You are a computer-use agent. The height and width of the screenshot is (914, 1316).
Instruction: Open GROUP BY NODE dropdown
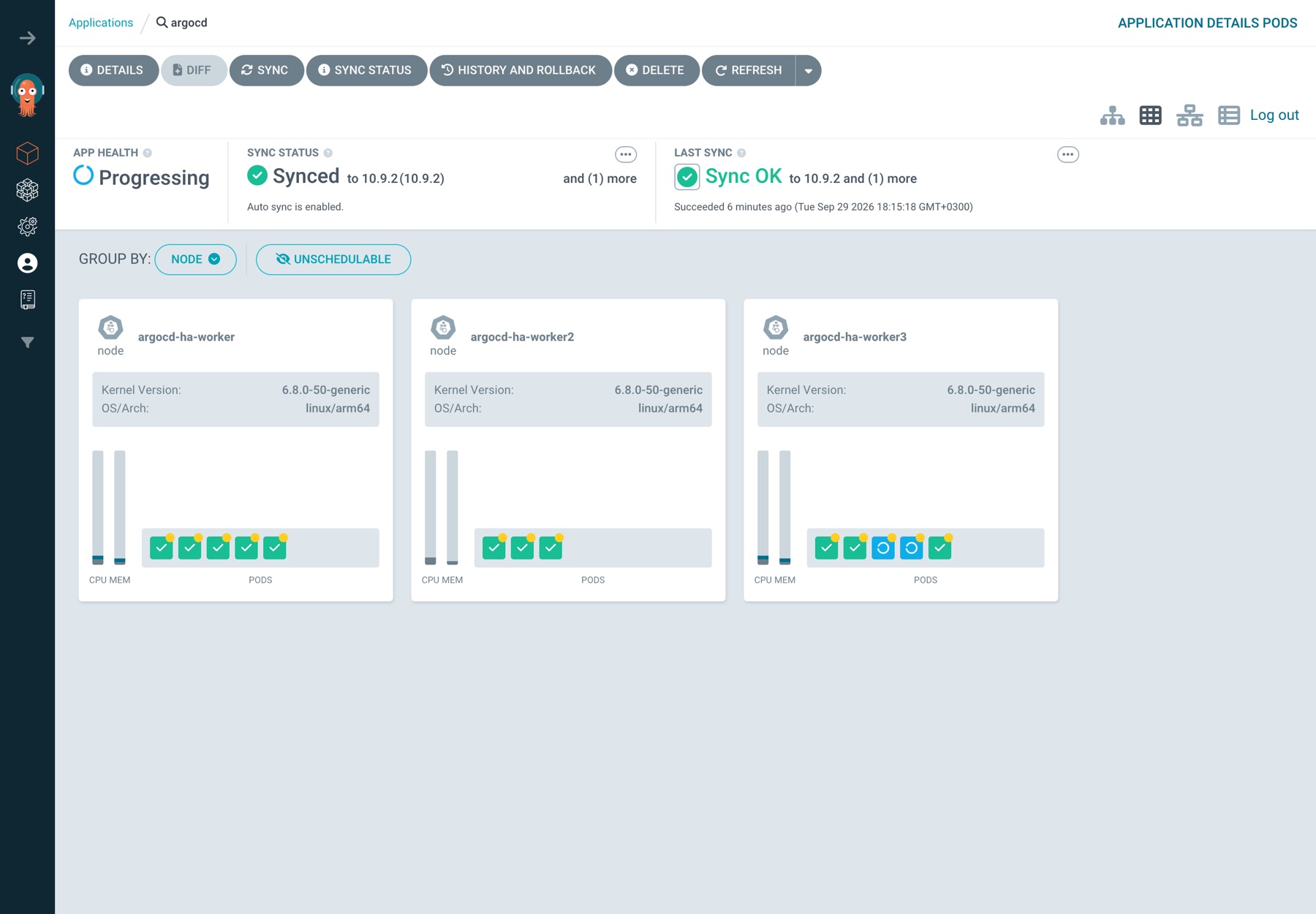(195, 260)
